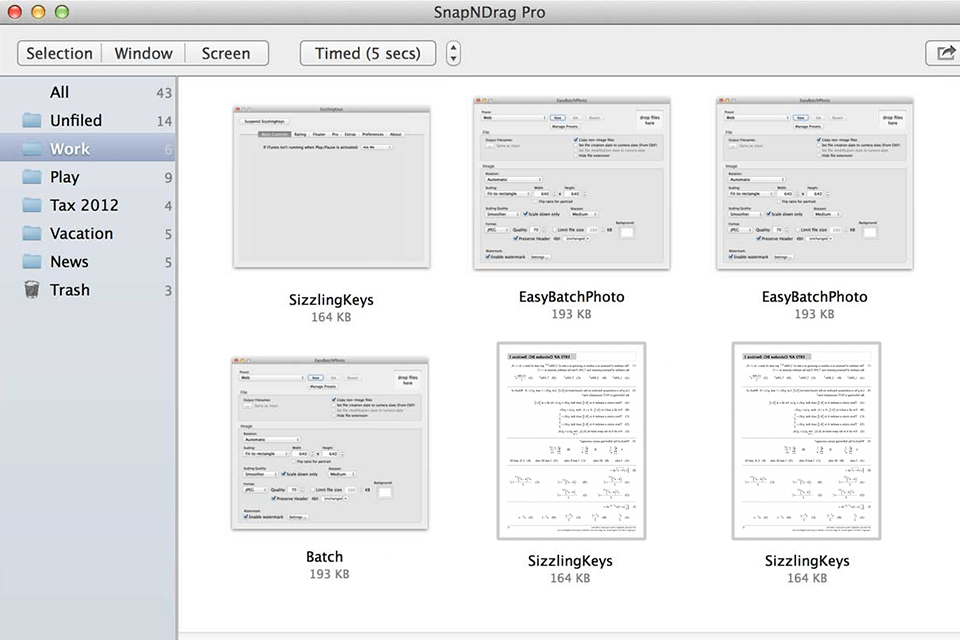This screenshot has height=640, width=960.
Task: Select the Unfiled folder icon
Action: click(x=30, y=120)
